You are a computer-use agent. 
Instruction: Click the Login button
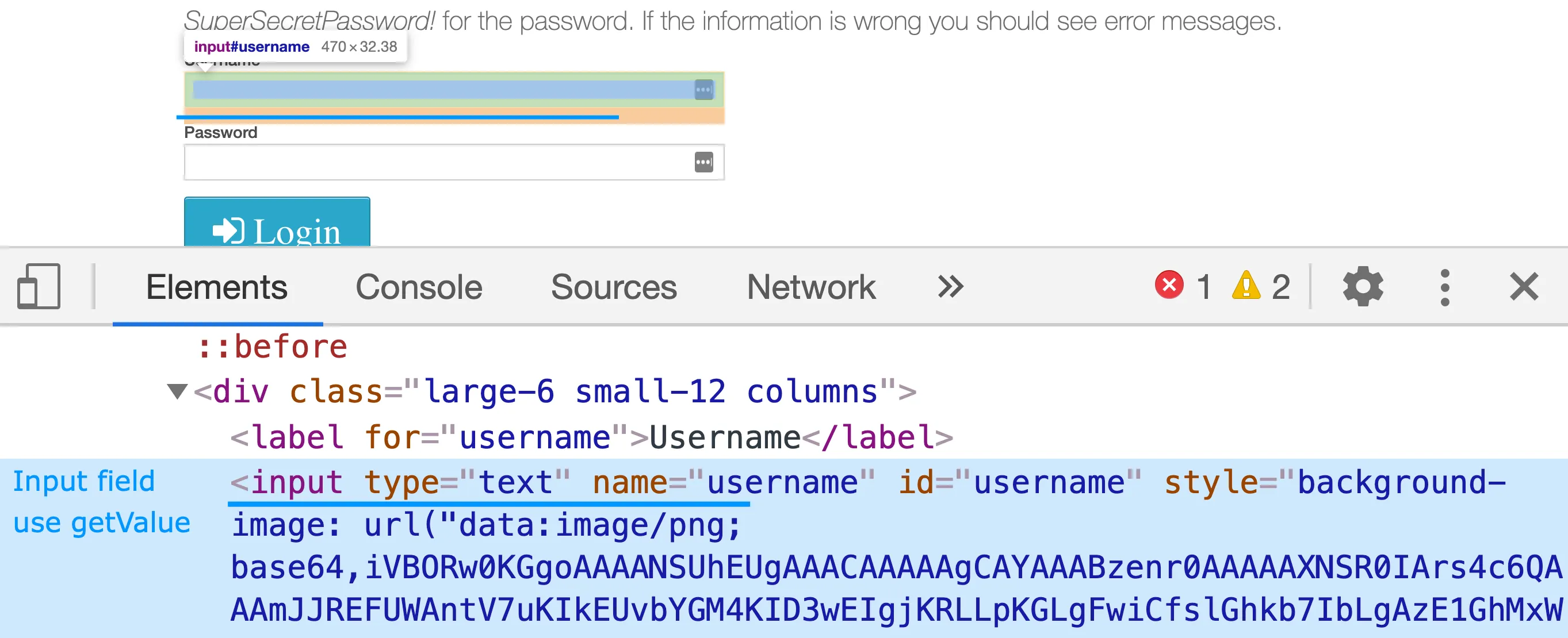tap(277, 222)
